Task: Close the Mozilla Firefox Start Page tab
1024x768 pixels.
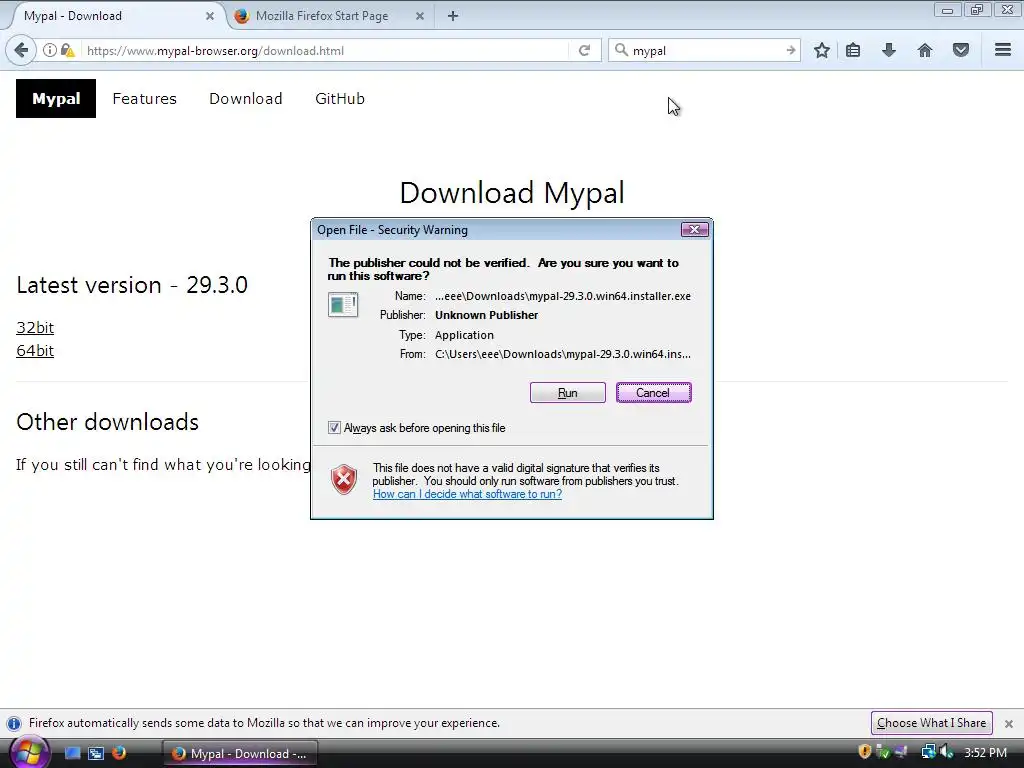Action: click(420, 16)
